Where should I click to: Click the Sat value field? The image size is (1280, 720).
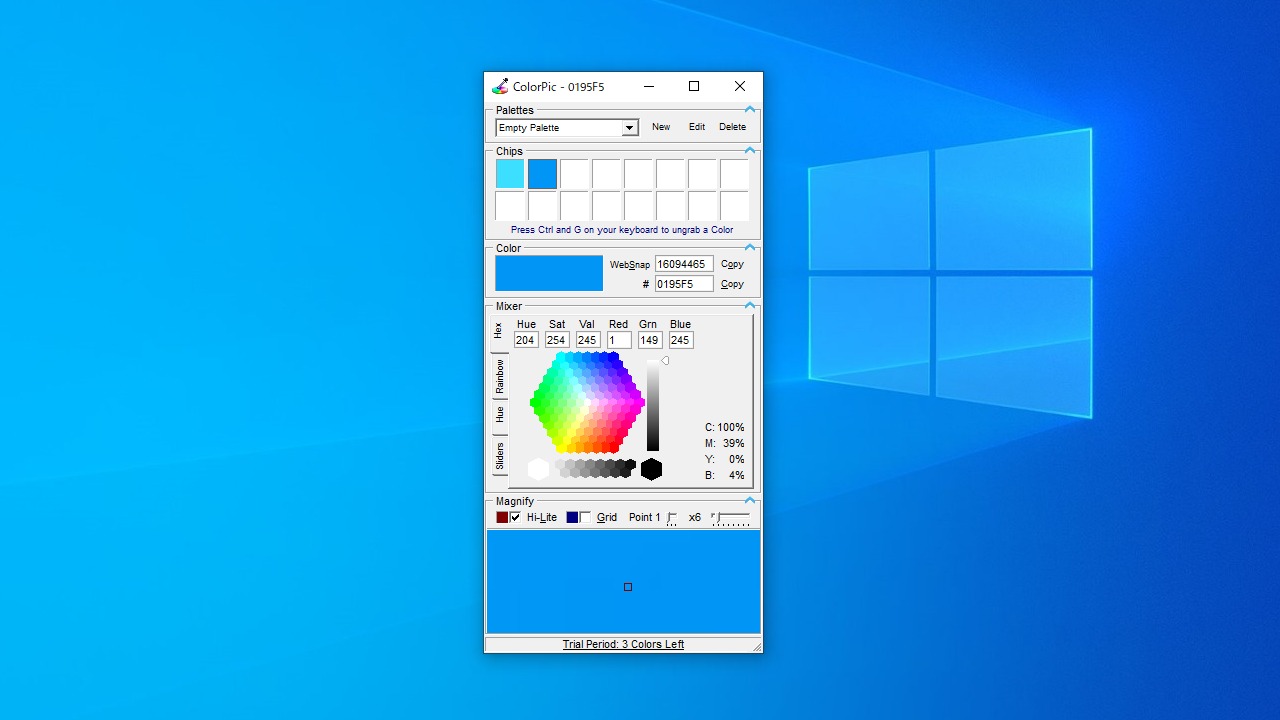557,340
